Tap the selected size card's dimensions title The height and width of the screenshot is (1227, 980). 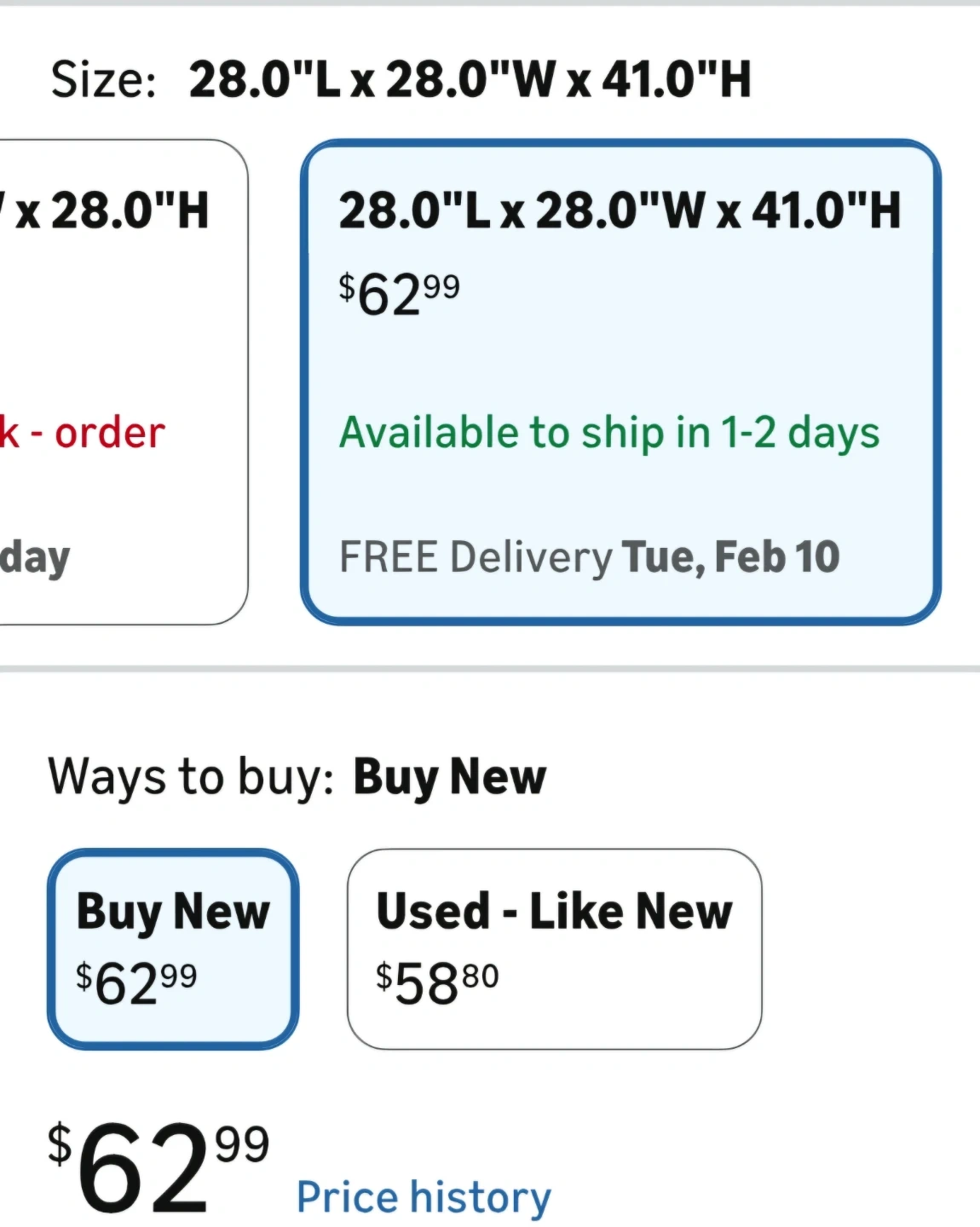click(x=620, y=210)
